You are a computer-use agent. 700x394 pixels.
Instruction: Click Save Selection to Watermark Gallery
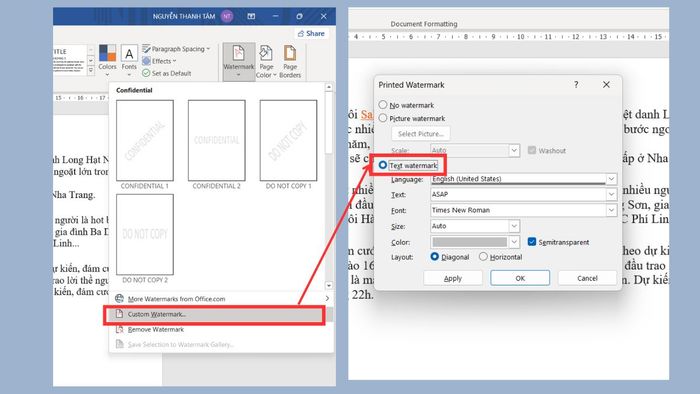[221, 344]
